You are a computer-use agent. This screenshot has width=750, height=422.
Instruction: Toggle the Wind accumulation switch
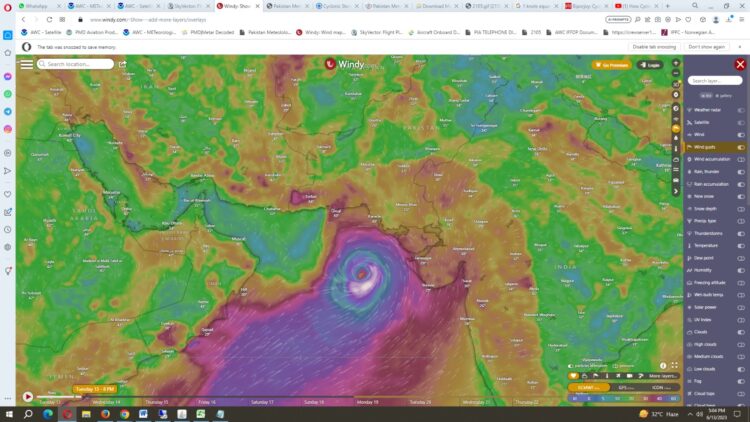tap(741, 159)
